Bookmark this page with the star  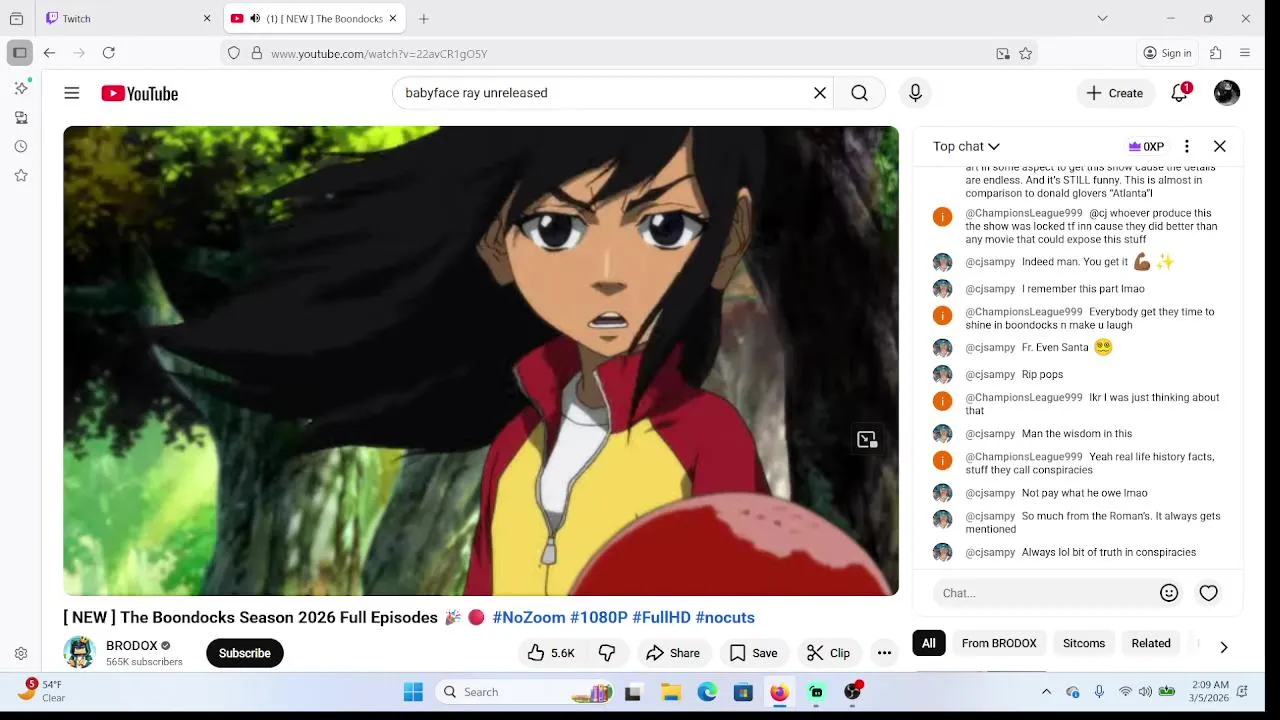pyautogui.click(x=1025, y=53)
